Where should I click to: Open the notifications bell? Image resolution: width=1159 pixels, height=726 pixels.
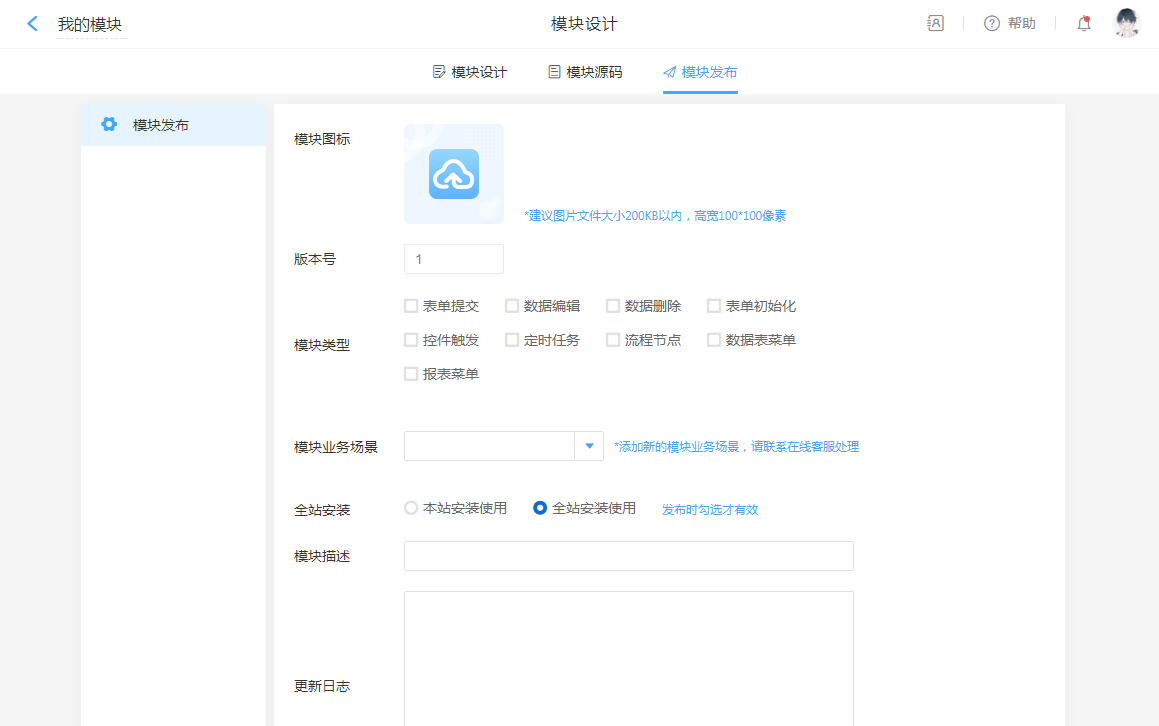1083,23
